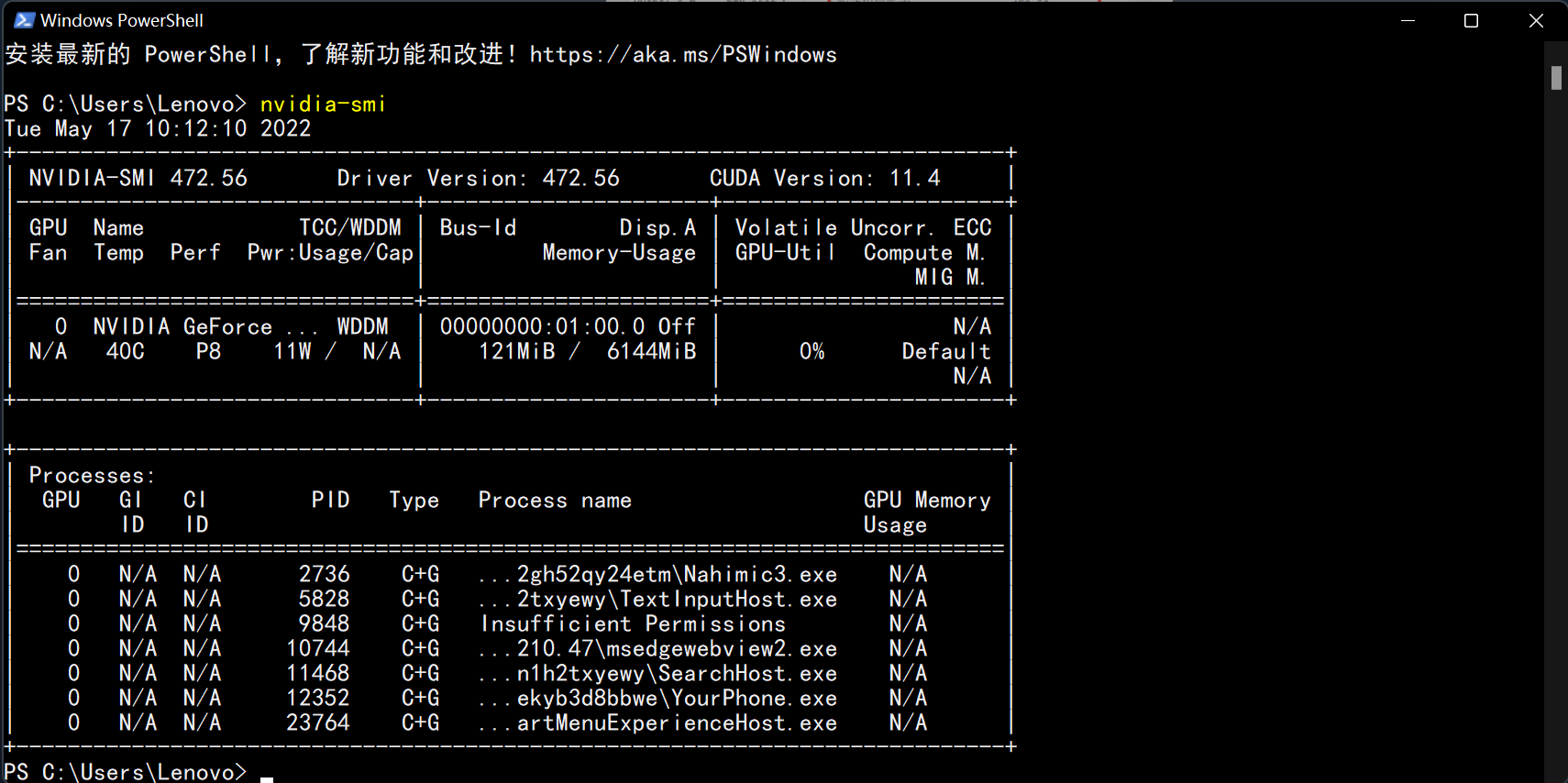
Task: Click NVIDIA-SMI 472.56 version text
Action: pyautogui.click(x=138, y=179)
